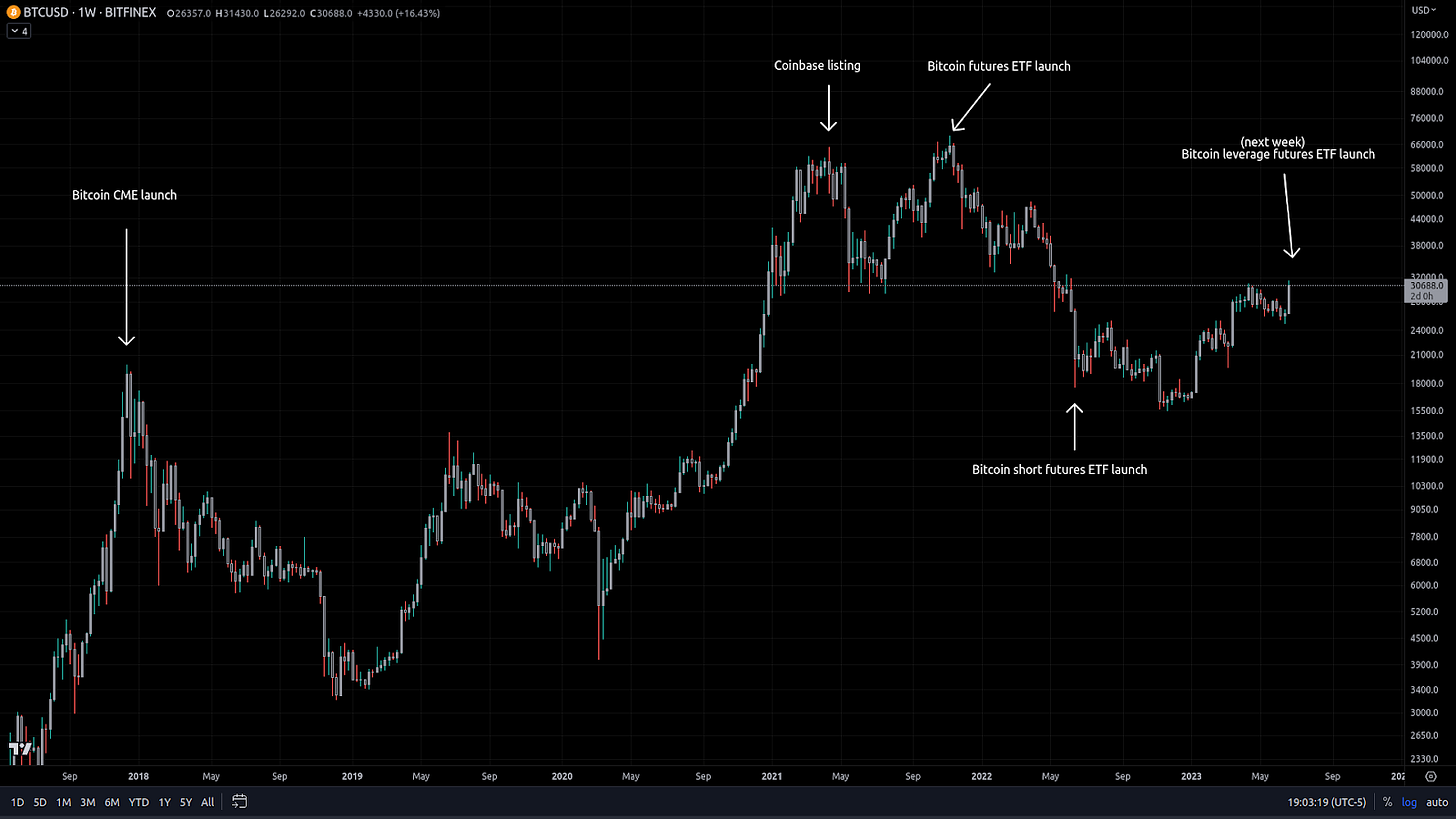
Task: Click the 2018 label on time axis
Action: point(139,776)
